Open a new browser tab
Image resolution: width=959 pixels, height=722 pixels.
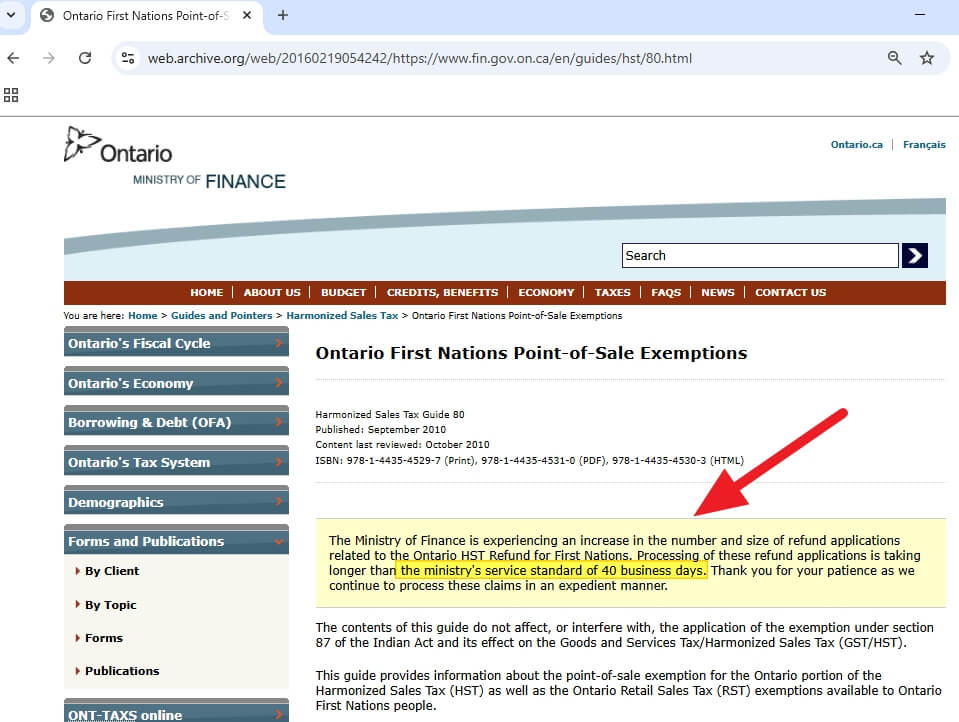pyautogui.click(x=283, y=15)
